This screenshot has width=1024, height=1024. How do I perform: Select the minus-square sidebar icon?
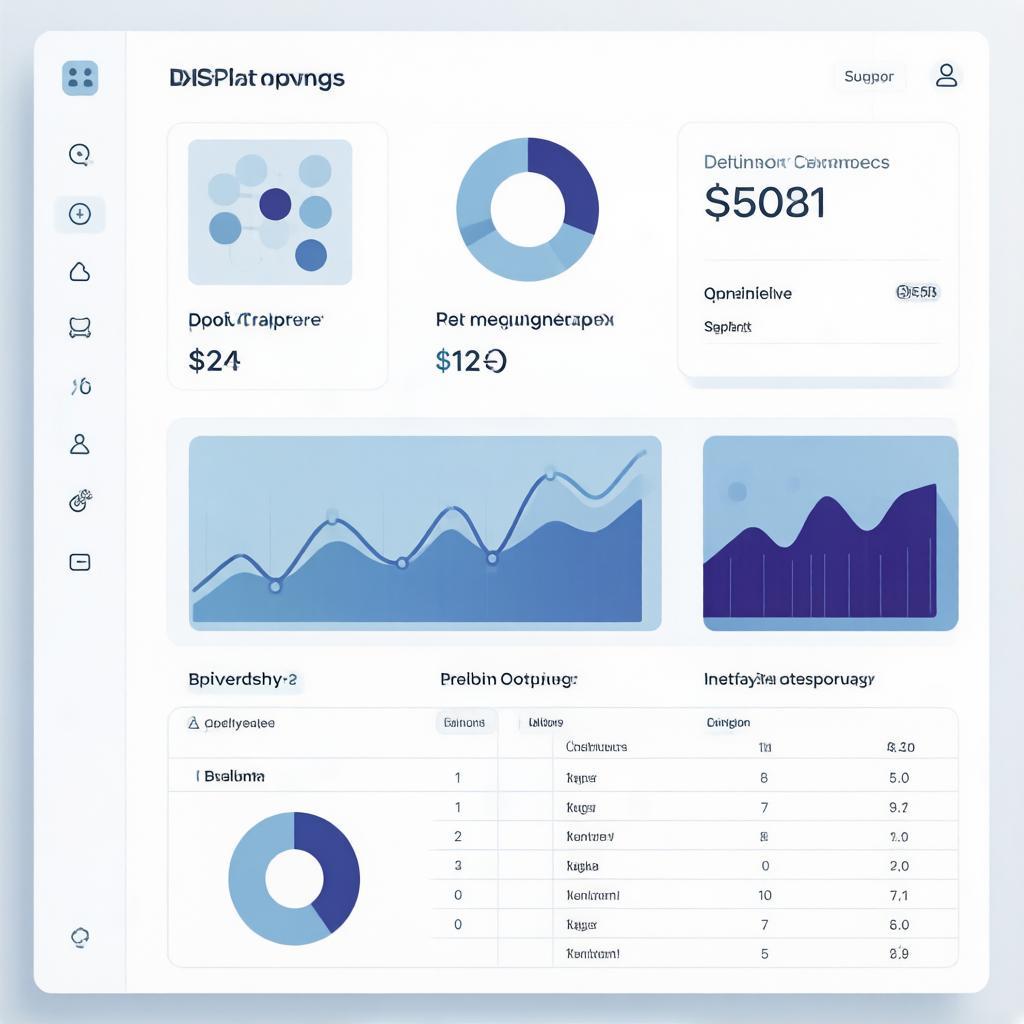point(80,562)
